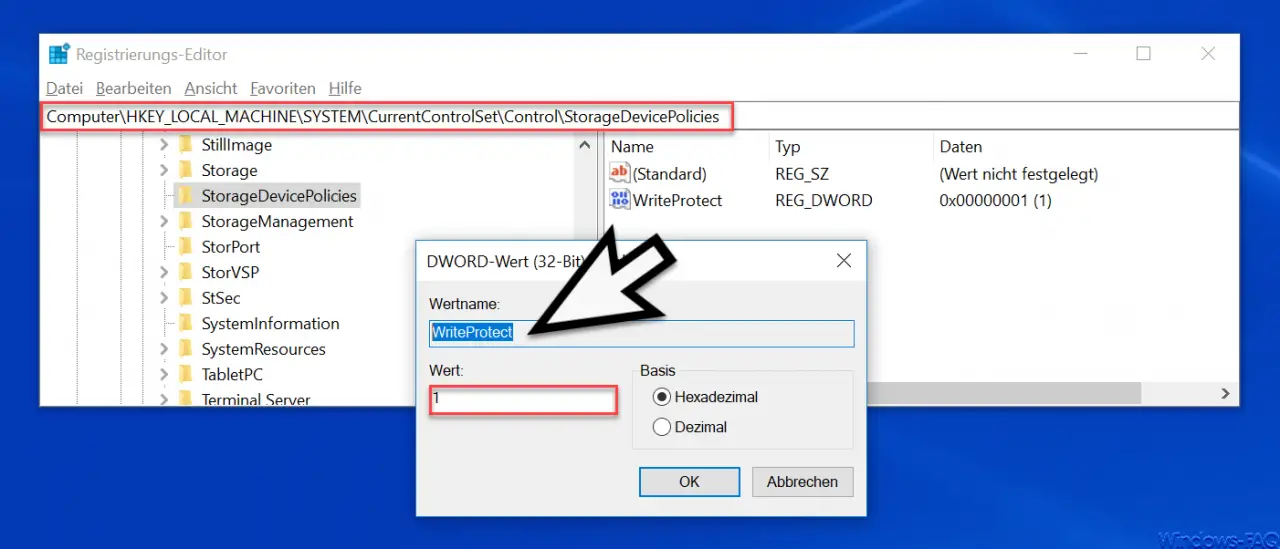Select the TabletPC folder icon

pos(185,375)
